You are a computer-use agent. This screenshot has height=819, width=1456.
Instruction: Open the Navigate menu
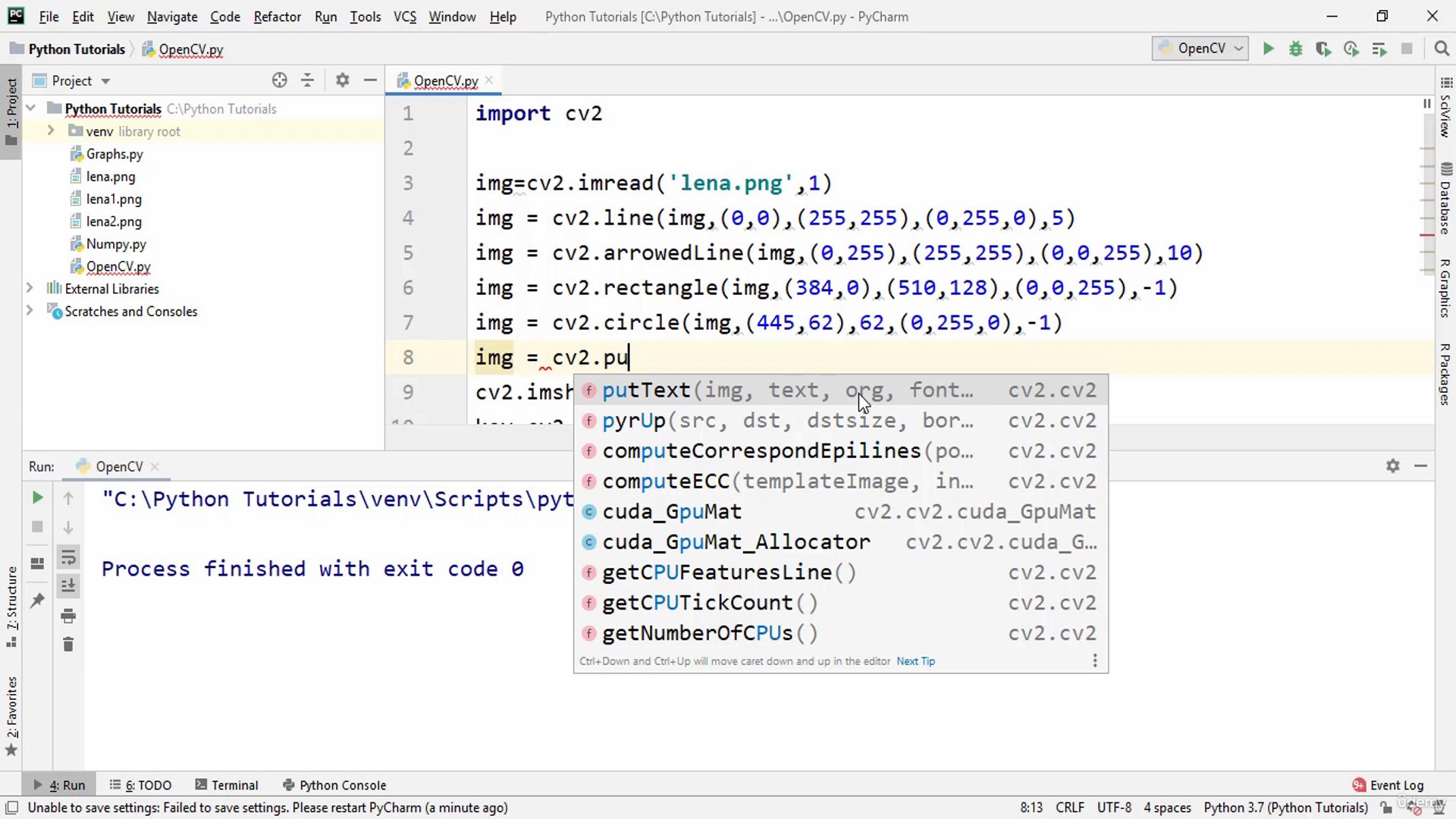(172, 17)
